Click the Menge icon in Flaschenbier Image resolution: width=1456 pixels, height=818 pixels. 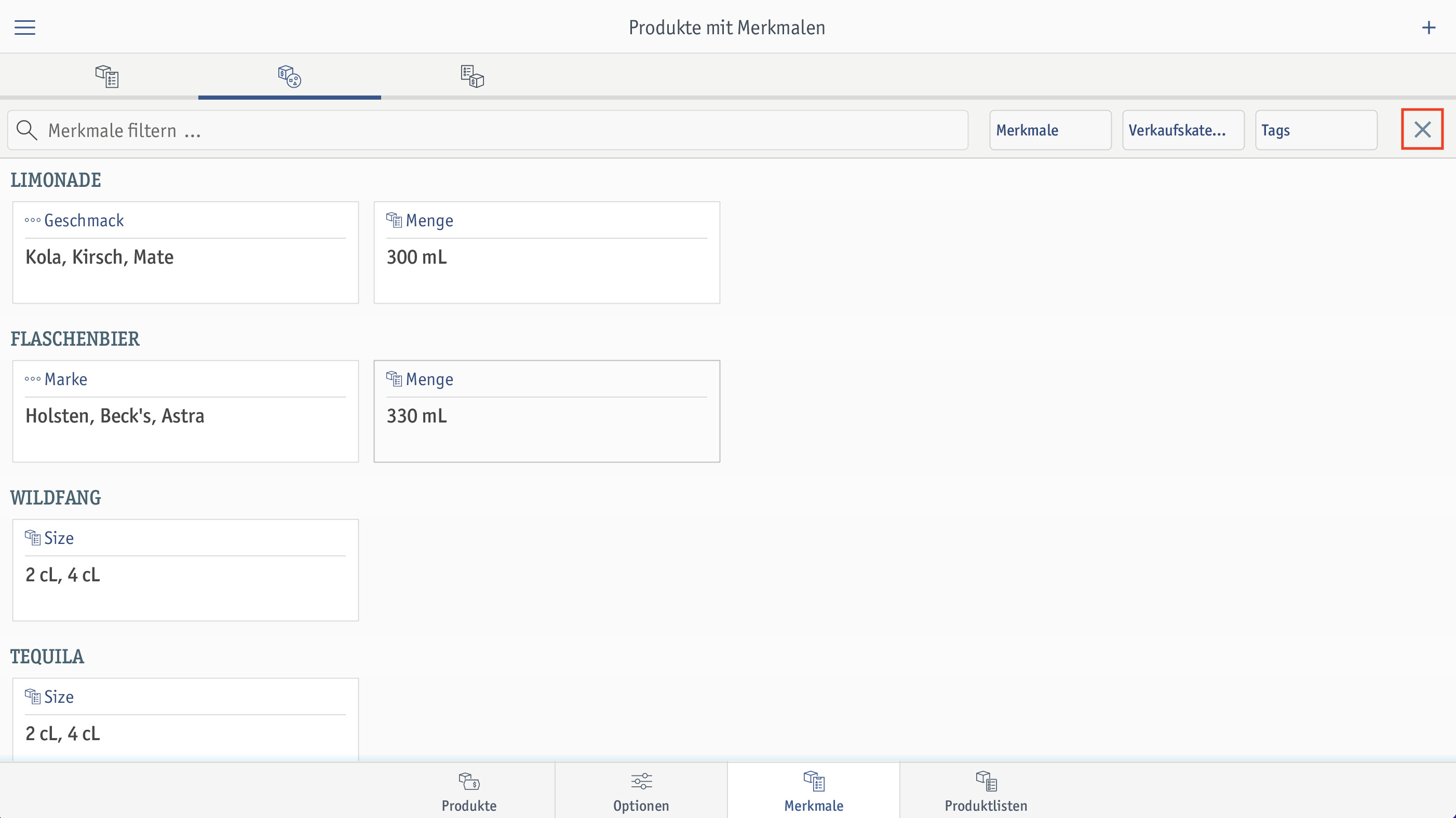point(394,378)
